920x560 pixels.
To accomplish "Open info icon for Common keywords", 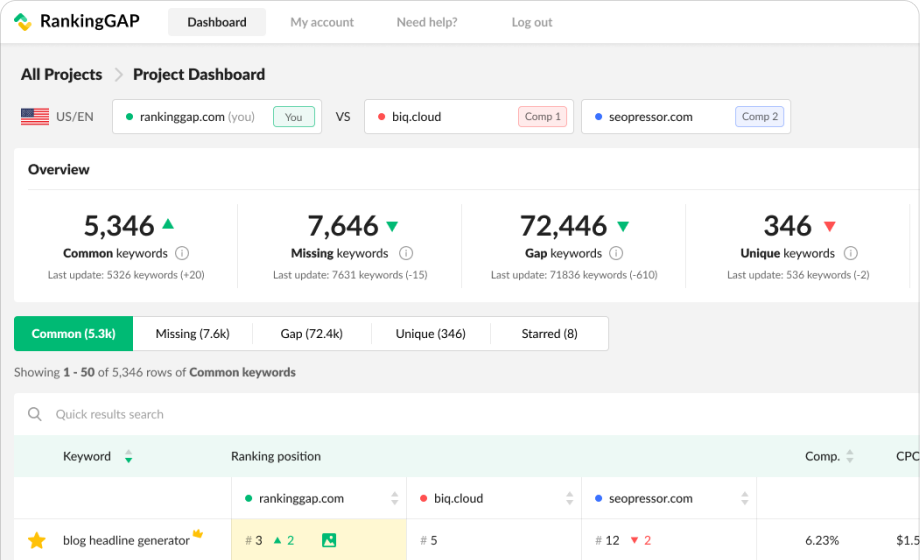I will (x=182, y=253).
